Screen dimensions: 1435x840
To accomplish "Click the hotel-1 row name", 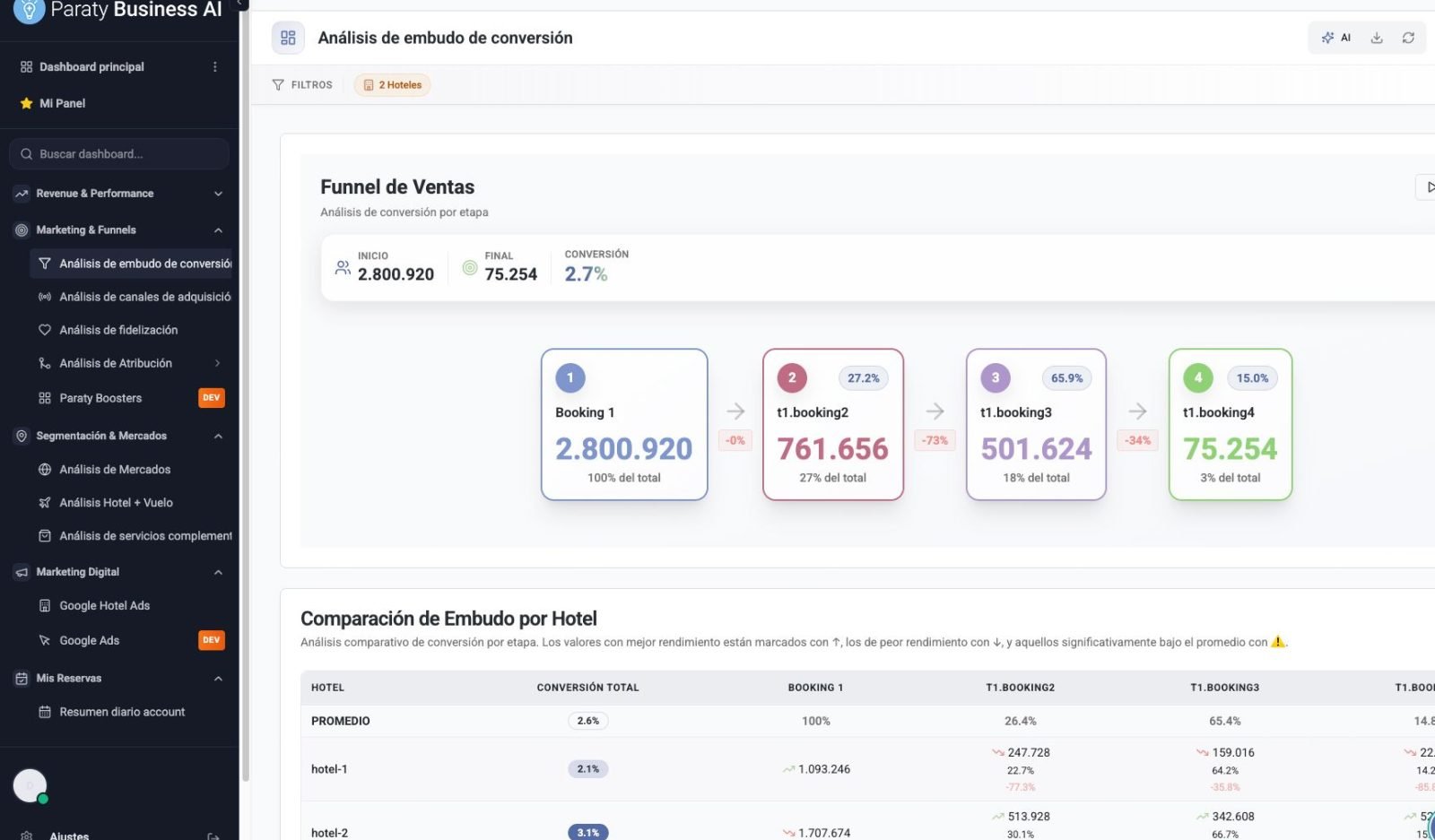I will [x=329, y=769].
